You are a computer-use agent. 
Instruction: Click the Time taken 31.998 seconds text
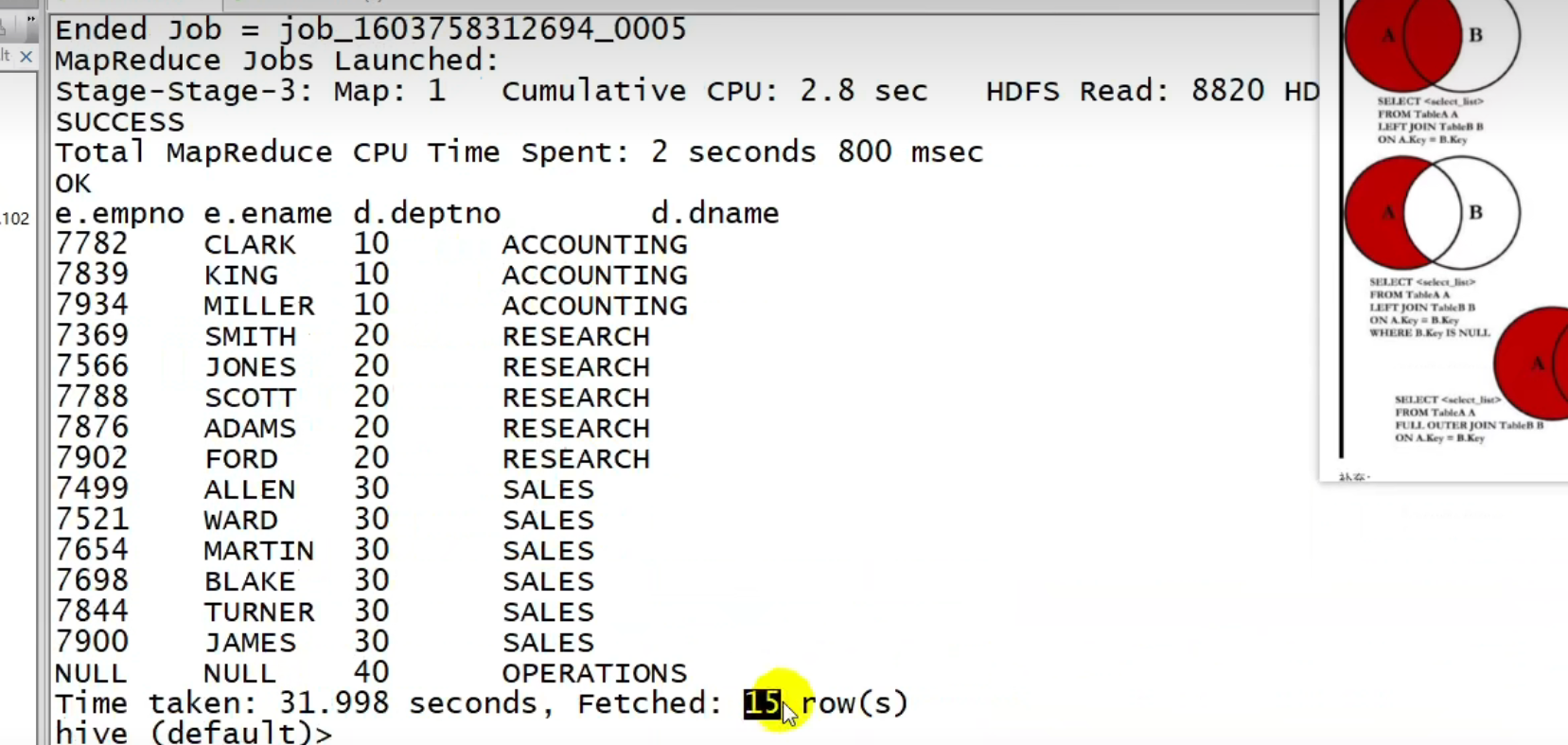(x=303, y=703)
